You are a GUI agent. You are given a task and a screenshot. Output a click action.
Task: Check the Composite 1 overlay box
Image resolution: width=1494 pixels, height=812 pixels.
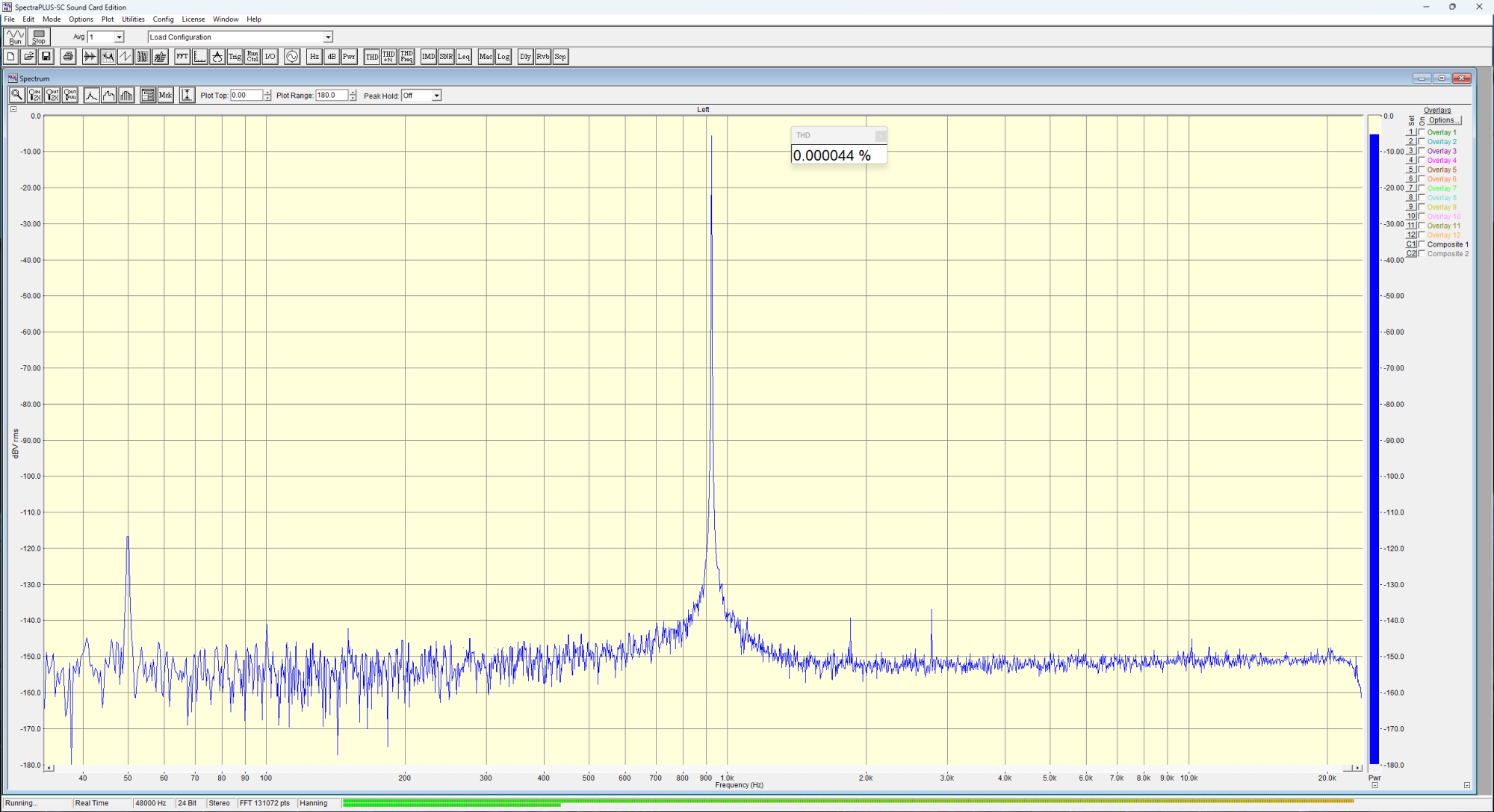[x=1422, y=244]
